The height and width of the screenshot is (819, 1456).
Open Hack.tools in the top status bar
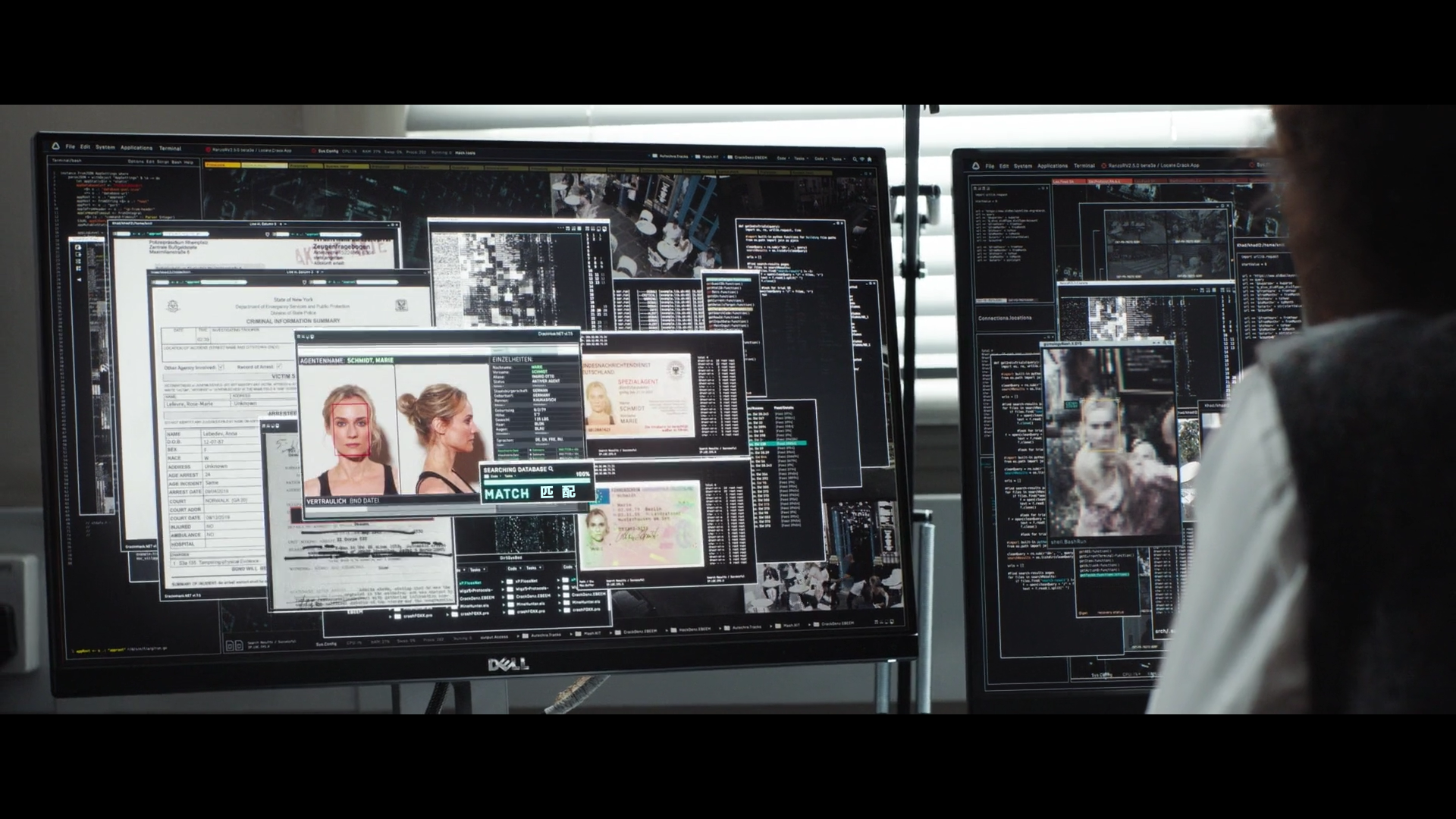point(465,153)
